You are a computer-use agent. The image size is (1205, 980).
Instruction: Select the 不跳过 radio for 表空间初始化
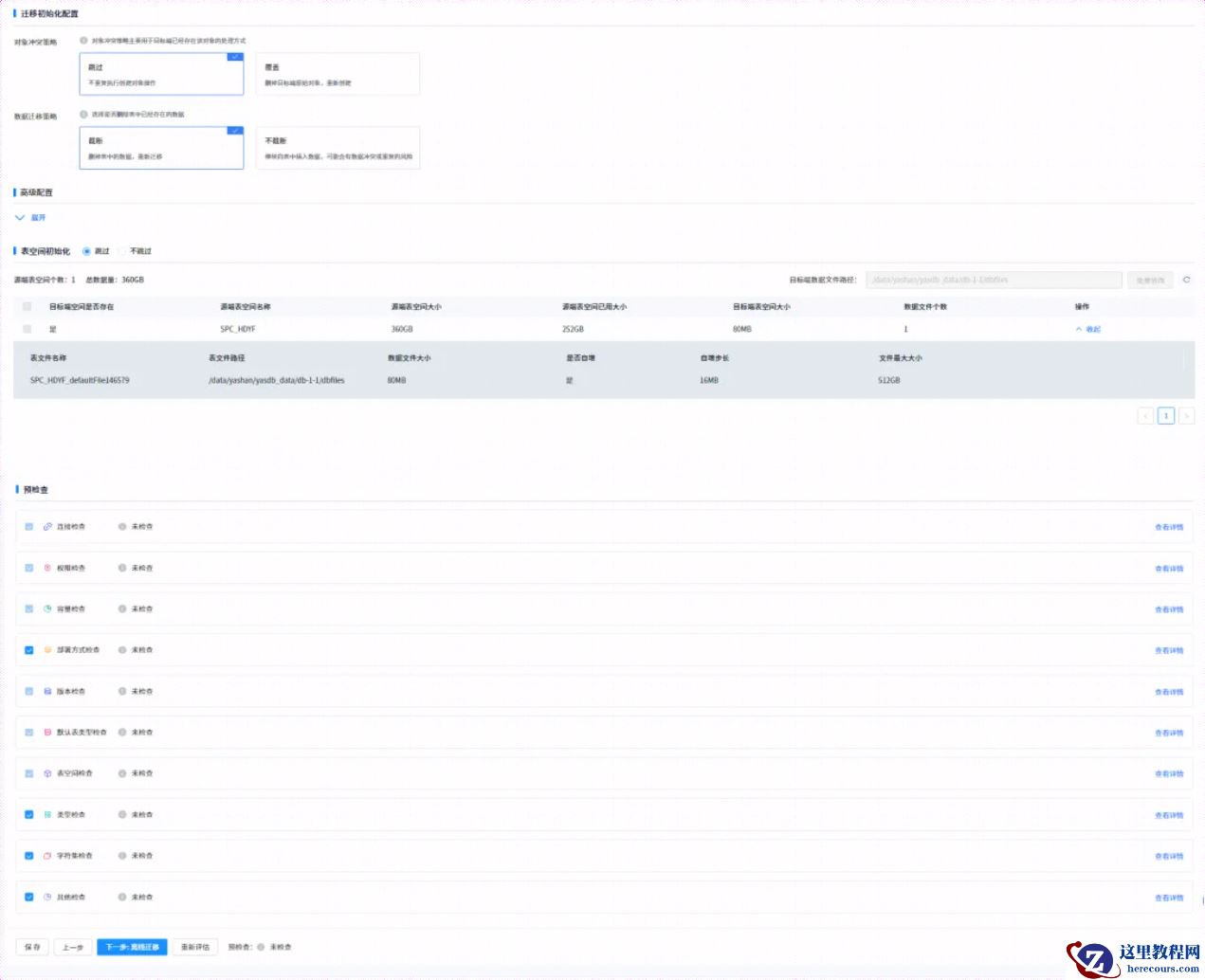click(x=122, y=251)
